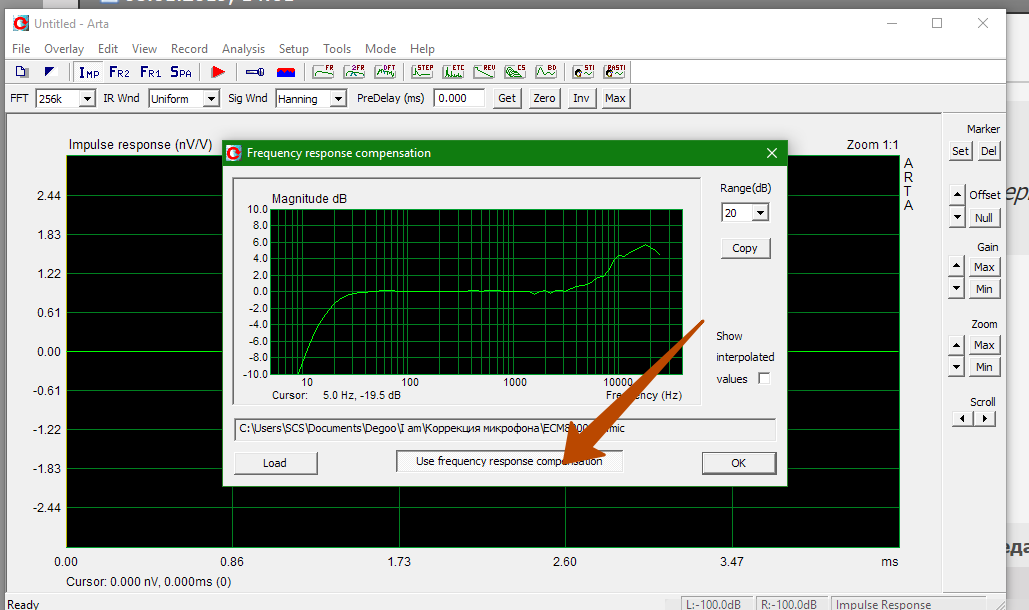Click the PreDelay (ms) input field
This screenshot has height=610, width=1029.
pyautogui.click(x=459, y=98)
